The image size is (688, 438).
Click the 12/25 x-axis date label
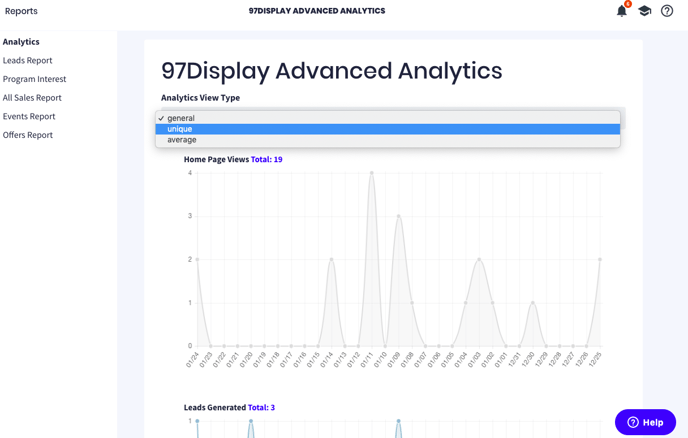[x=595, y=359]
